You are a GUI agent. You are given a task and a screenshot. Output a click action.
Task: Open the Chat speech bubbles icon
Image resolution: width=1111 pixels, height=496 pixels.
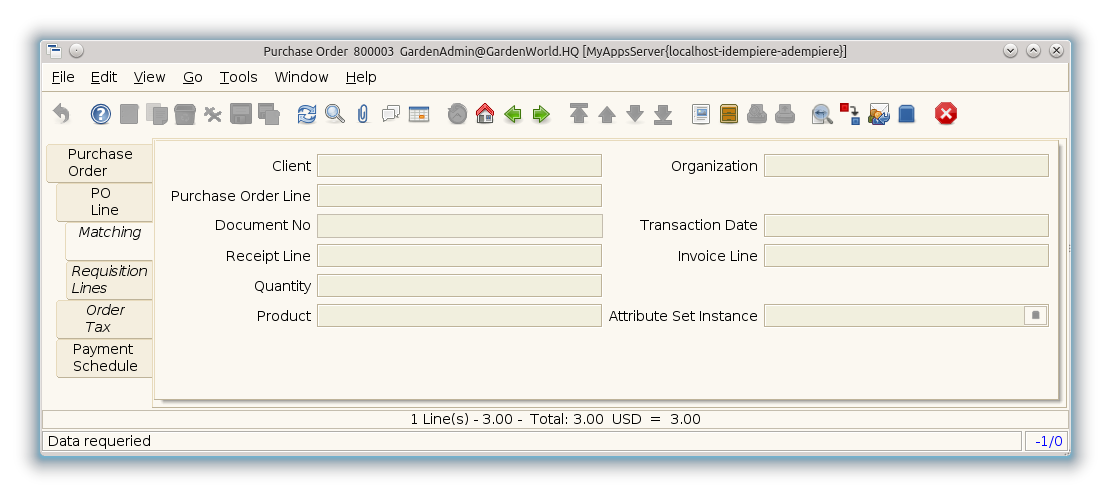(x=391, y=114)
